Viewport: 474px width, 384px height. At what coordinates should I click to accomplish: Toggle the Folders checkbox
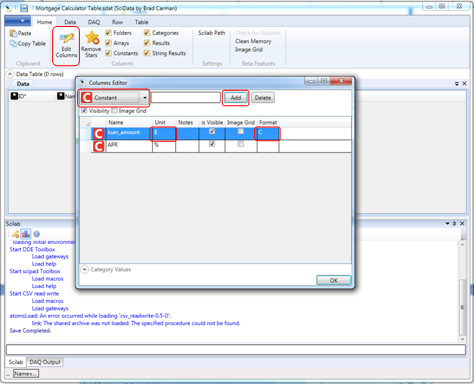(x=108, y=33)
